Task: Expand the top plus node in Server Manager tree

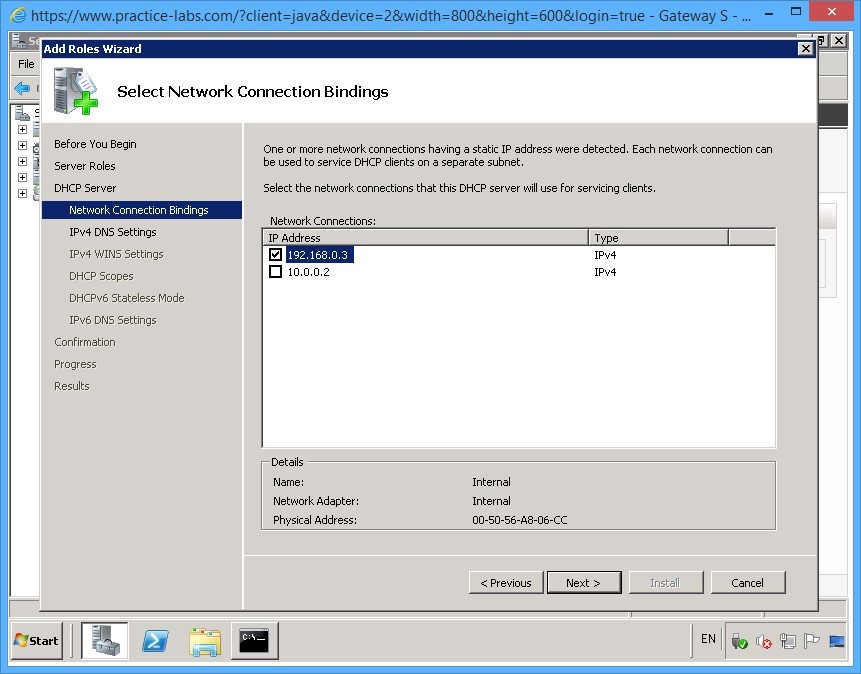Action: click(22, 130)
